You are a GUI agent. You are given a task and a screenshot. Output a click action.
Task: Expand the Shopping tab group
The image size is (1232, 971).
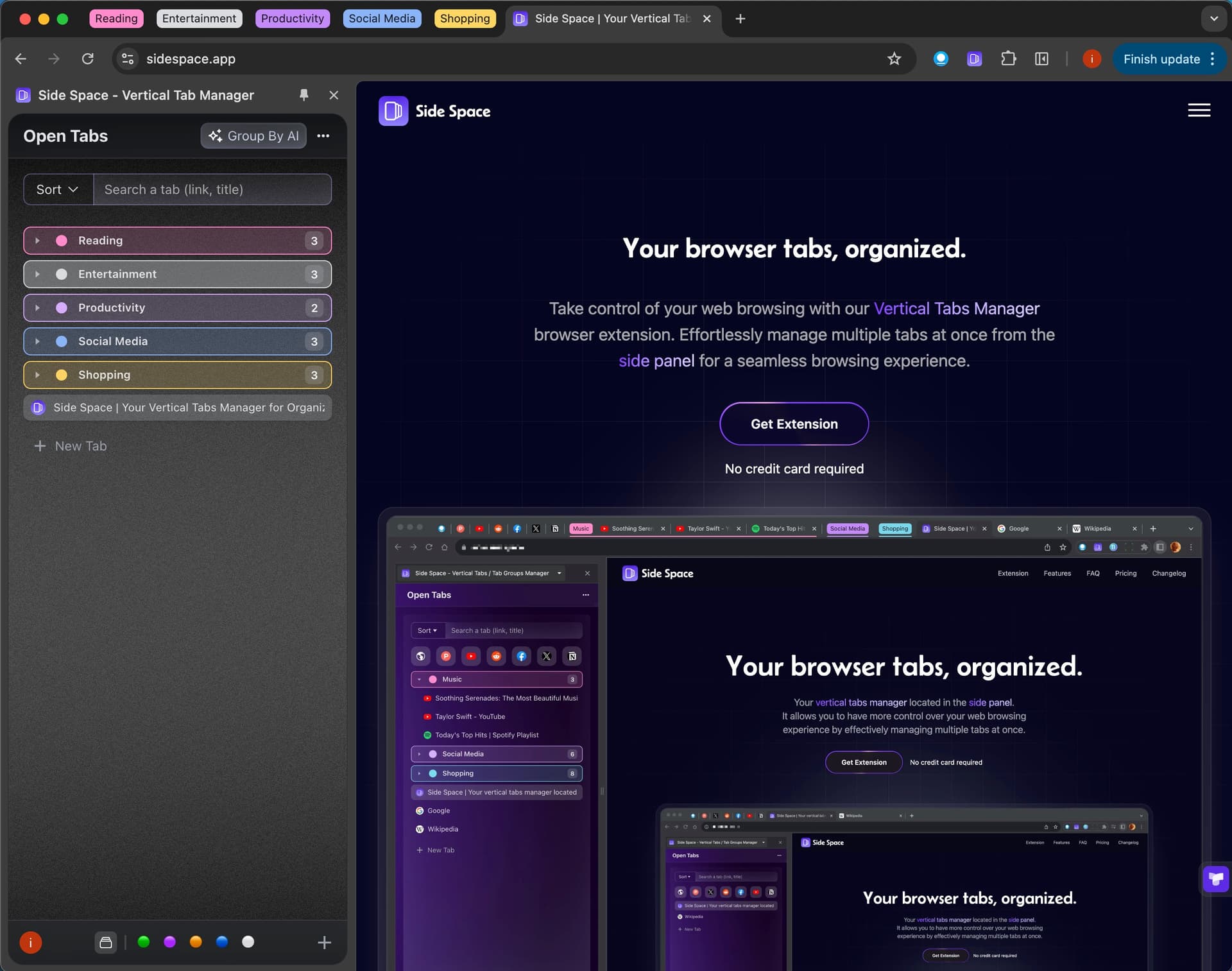coord(37,375)
